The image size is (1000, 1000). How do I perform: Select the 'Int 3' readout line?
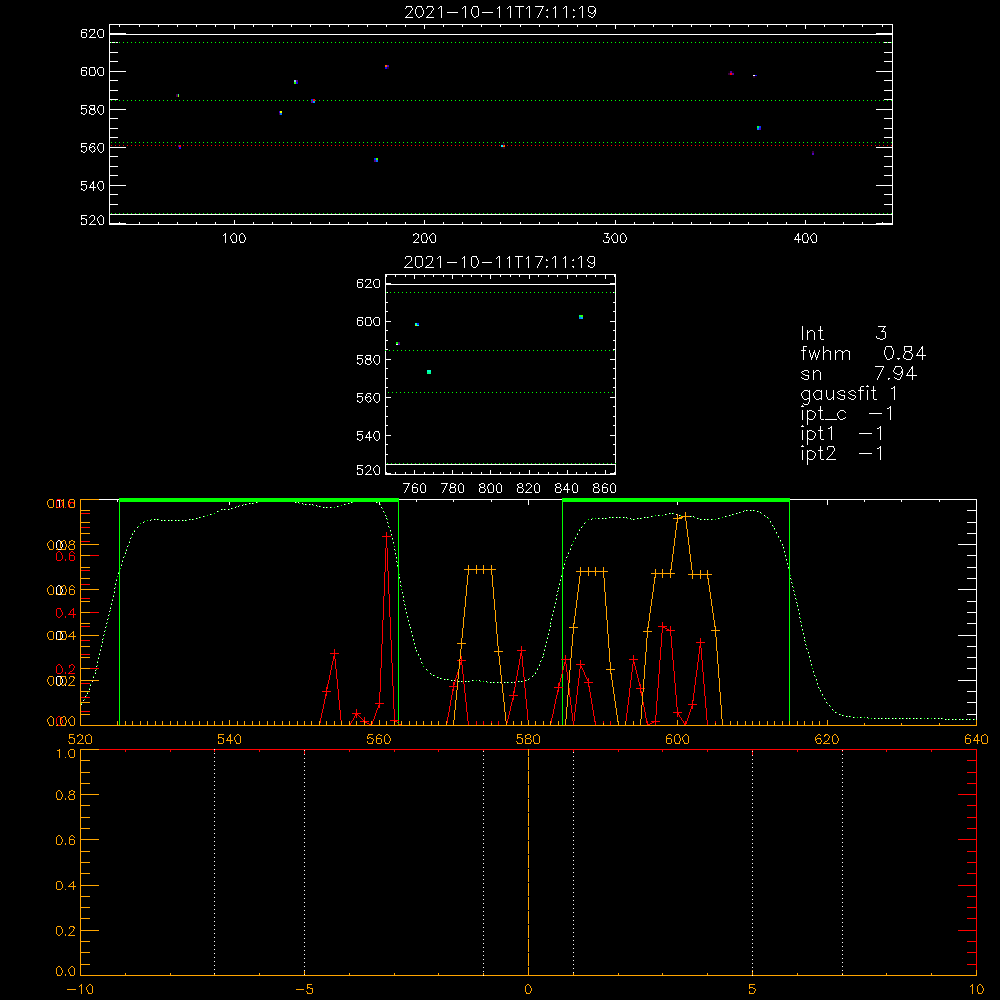pyautogui.click(x=843, y=333)
